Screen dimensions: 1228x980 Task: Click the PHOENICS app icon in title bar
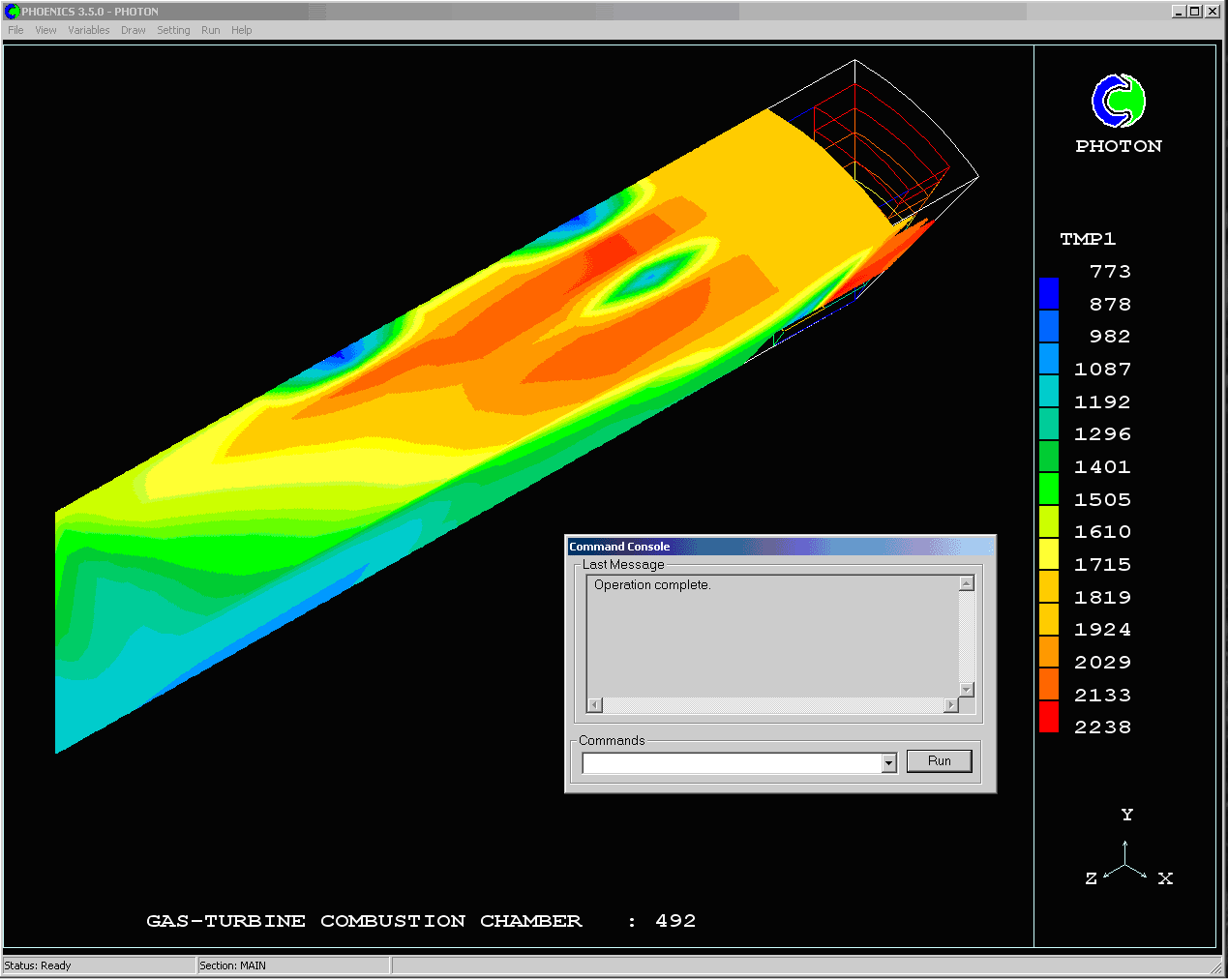(13, 12)
